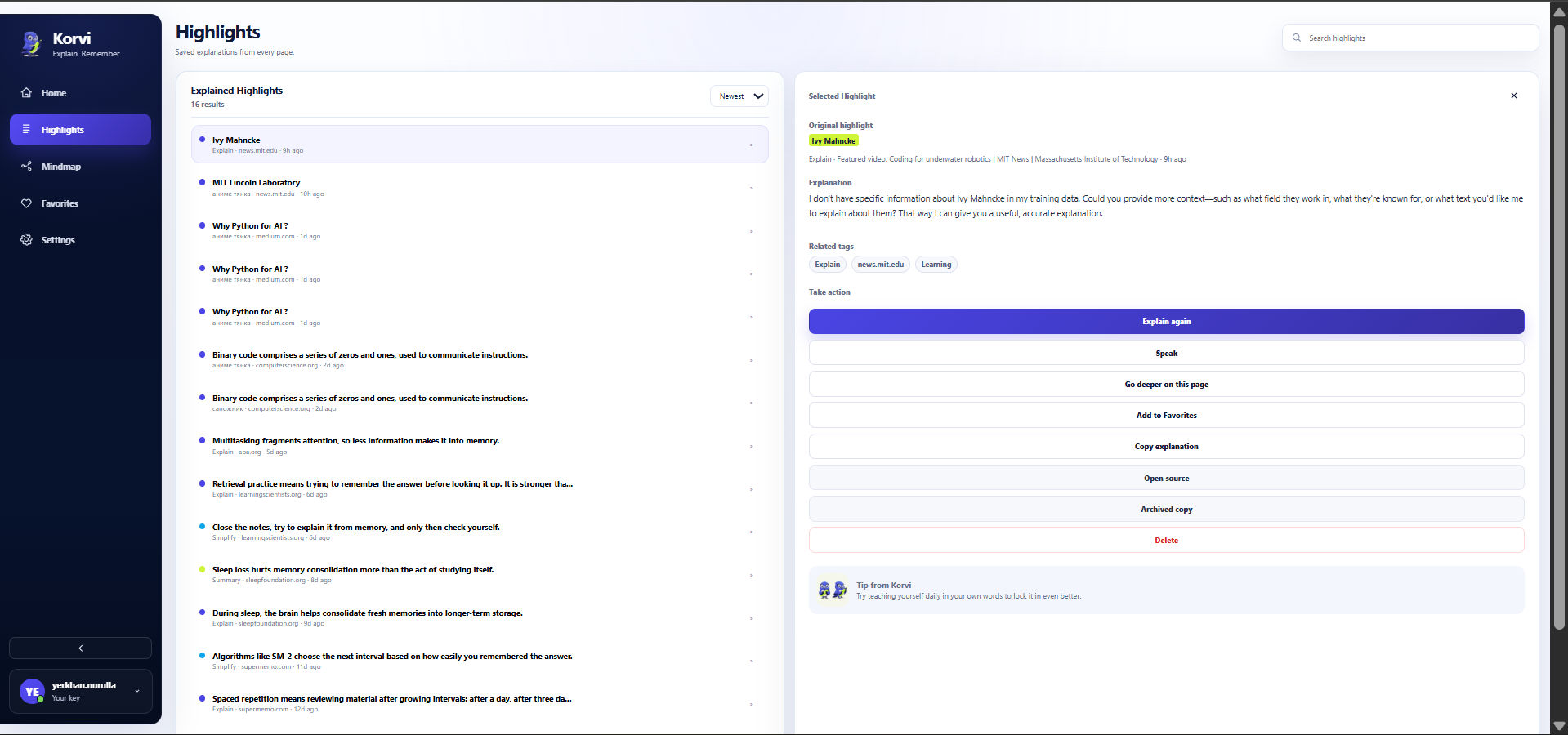Click the Mindmap nodes icon in sidebar
Screen dimensions: 1568x735
(26, 167)
